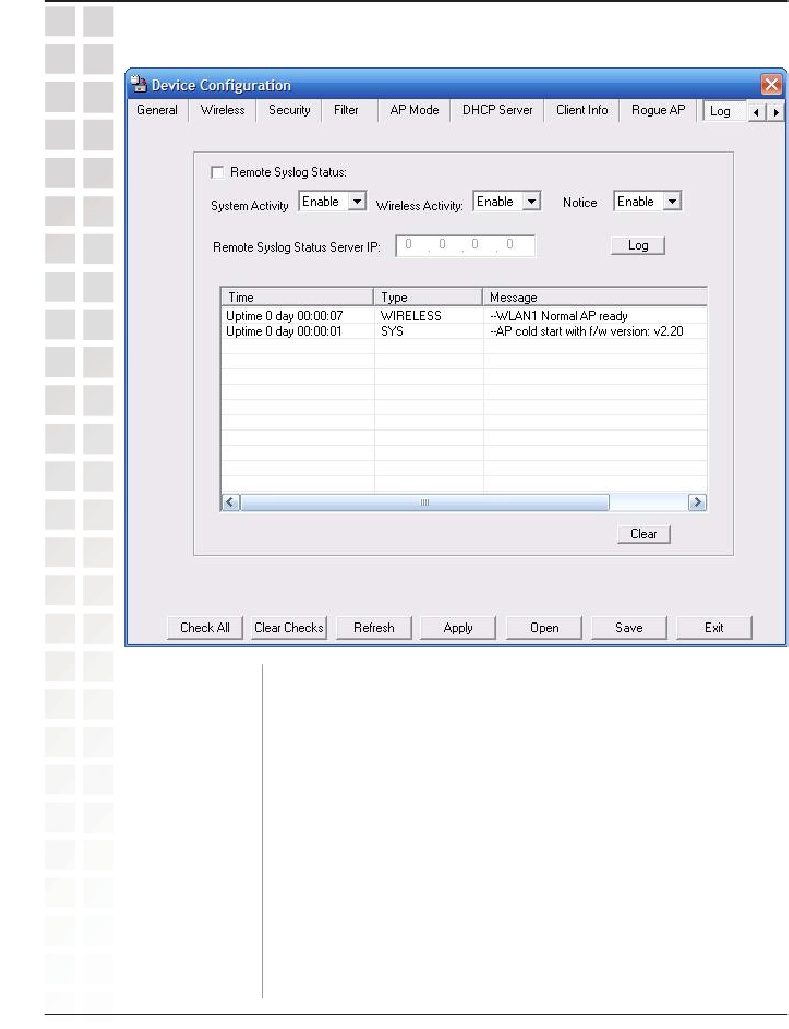The height and width of the screenshot is (1029, 789).
Task: Open the Wireless Activity dropdown
Action: 532,202
